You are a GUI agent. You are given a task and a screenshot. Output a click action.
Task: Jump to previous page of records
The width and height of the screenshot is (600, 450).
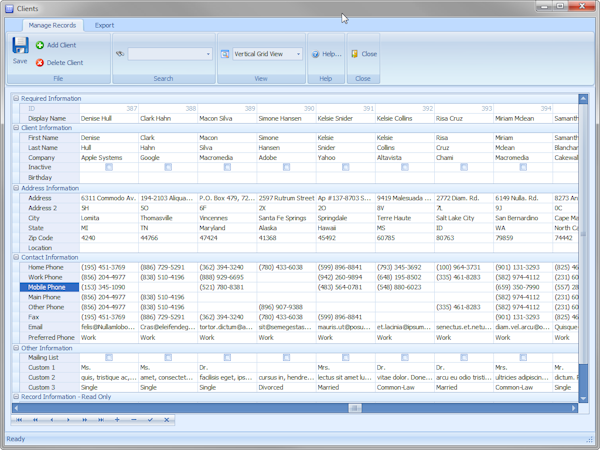36,420
